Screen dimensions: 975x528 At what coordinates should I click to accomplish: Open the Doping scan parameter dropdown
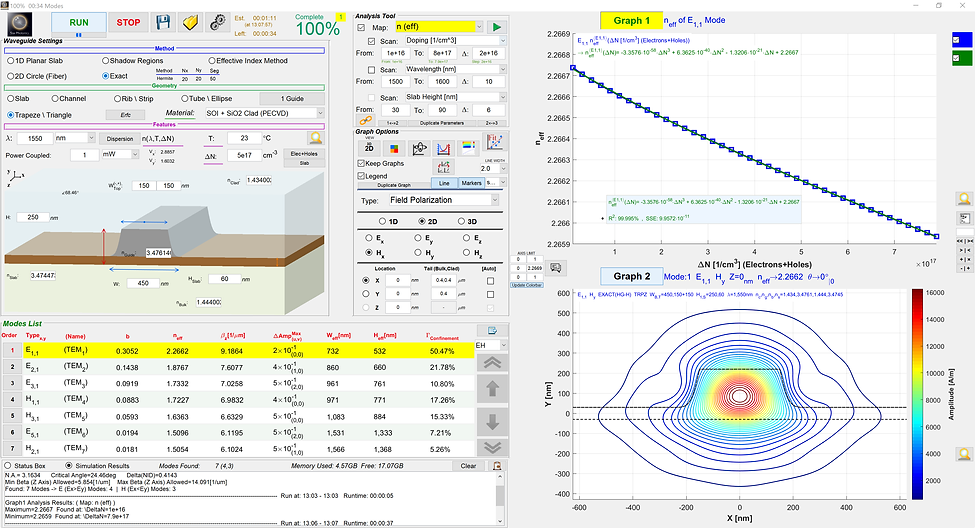tap(502, 40)
